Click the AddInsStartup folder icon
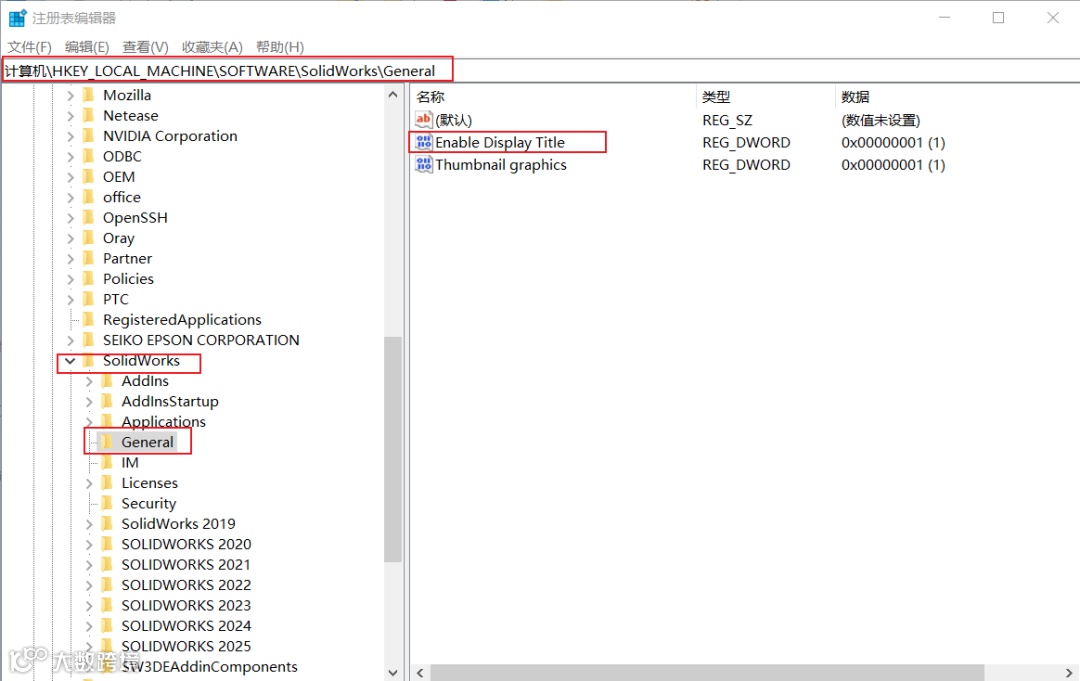 [107, 401]
